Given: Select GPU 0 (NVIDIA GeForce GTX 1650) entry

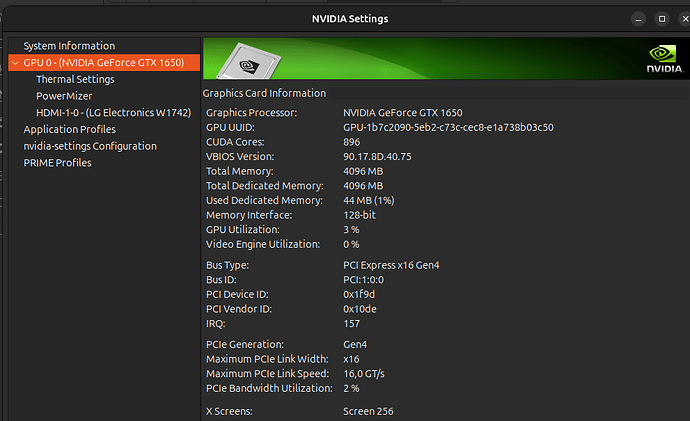Looking at the screenshot, I should pos(104,63).
